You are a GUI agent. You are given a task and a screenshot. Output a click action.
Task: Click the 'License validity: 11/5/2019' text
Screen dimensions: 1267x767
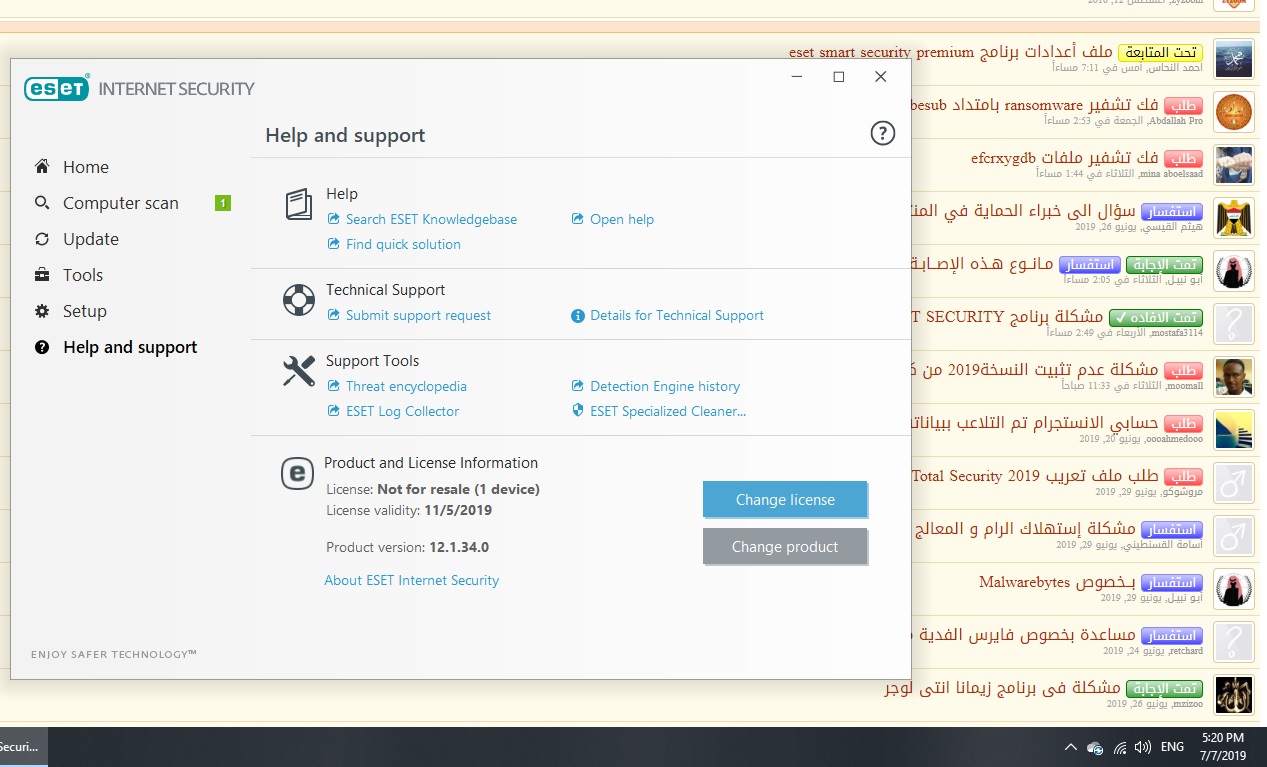pyautogui.click(x=409, y=510)
